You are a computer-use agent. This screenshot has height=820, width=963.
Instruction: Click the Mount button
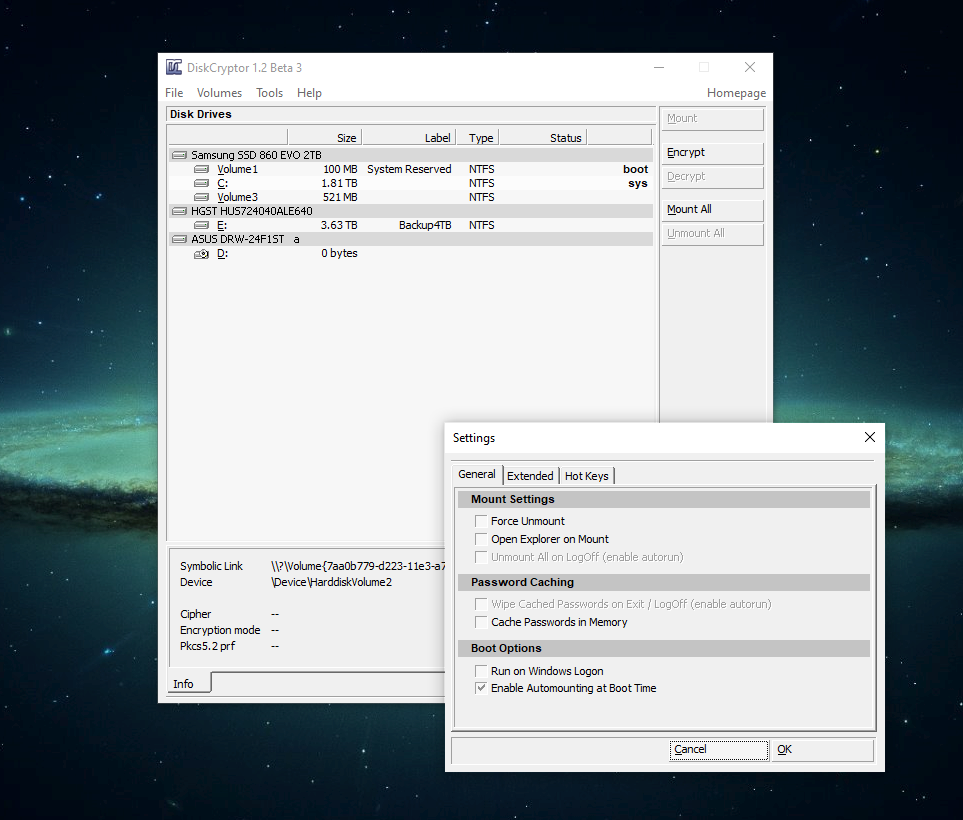(x=712, y=119)
